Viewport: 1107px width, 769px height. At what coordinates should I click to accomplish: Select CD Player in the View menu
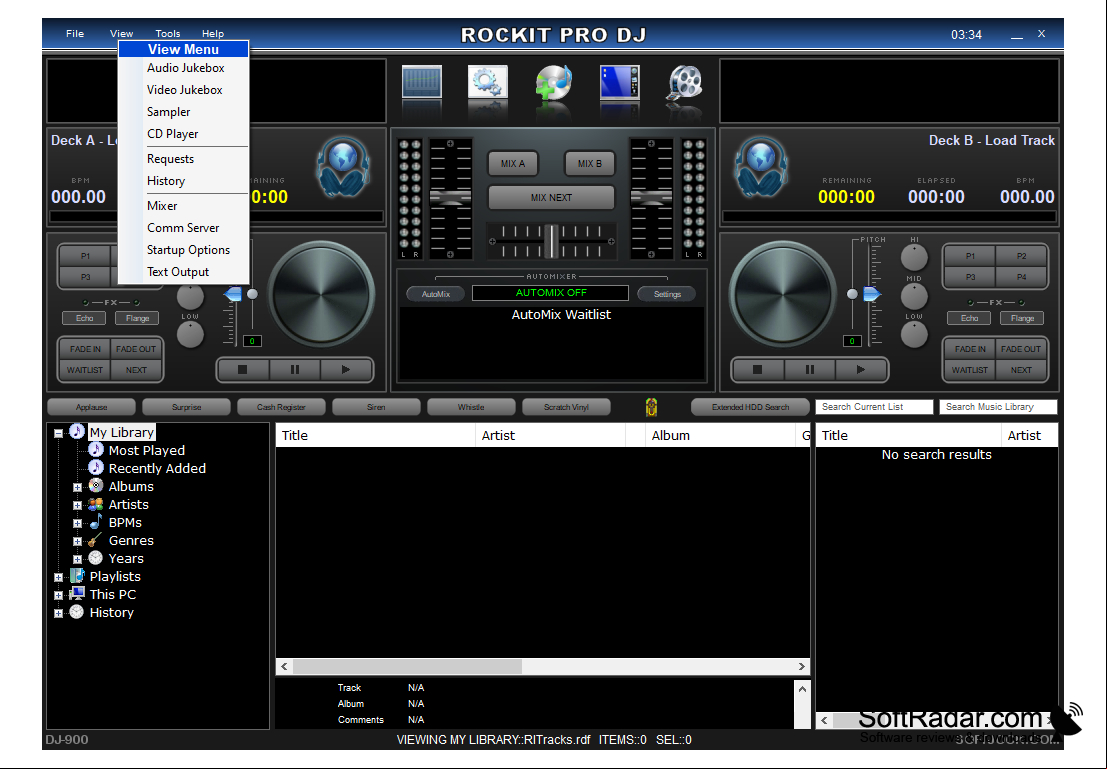[x=172, y=133]
